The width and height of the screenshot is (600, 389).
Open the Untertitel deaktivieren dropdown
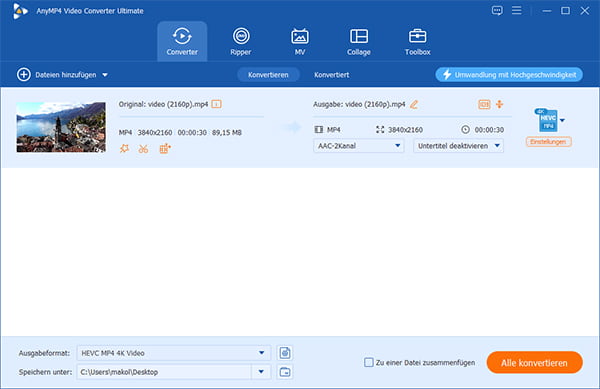(x=458, y=146)
